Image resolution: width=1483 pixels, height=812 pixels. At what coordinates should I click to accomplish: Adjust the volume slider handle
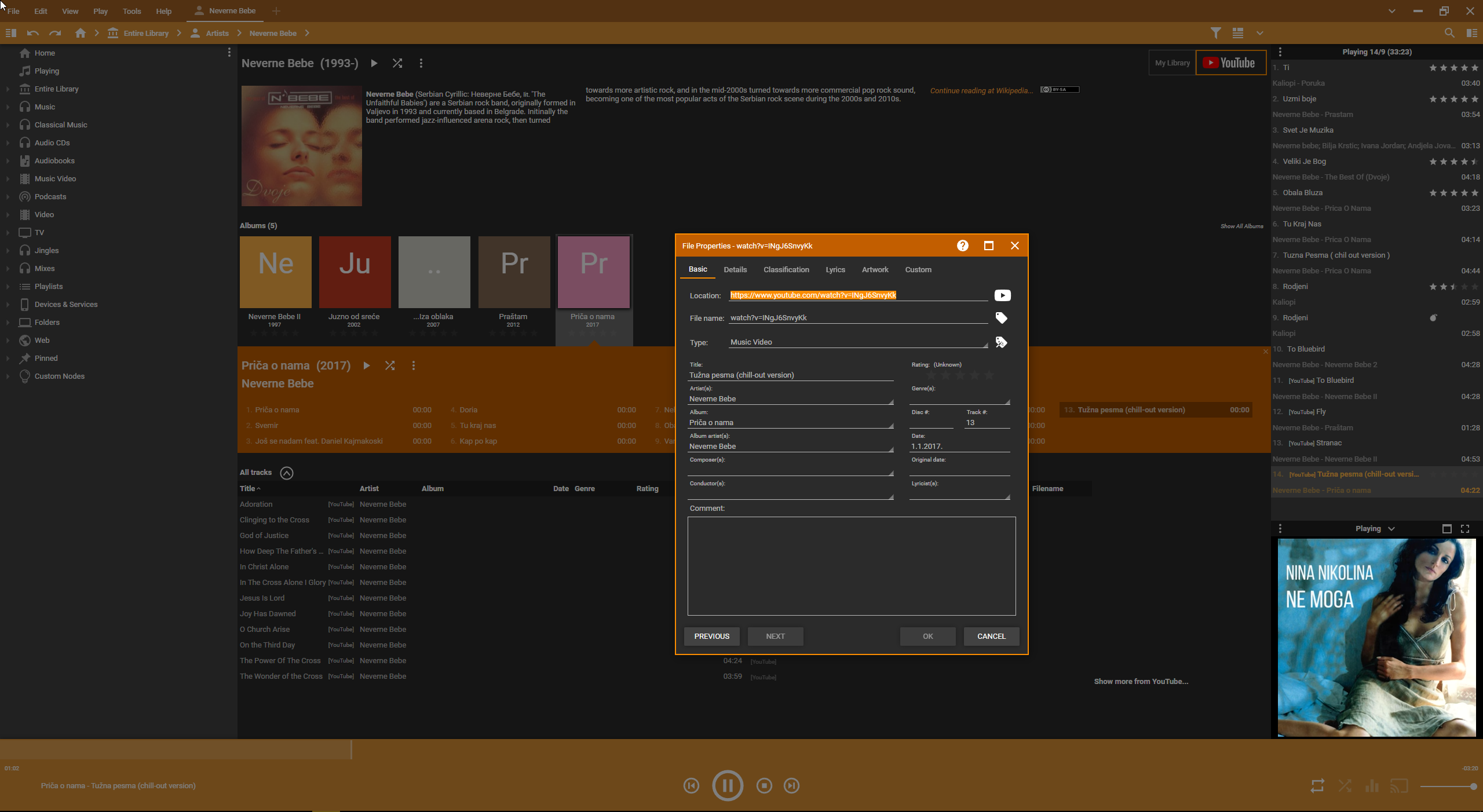click(1473, 786)
